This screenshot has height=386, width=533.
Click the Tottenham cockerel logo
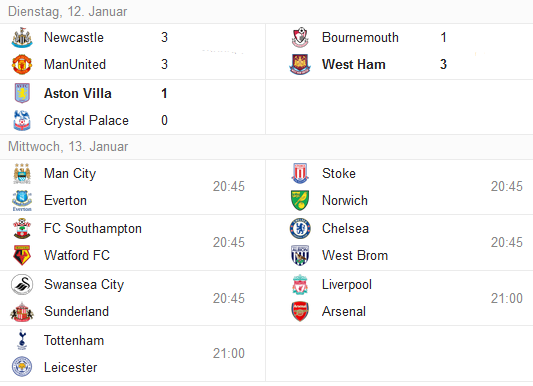point(22,340)
